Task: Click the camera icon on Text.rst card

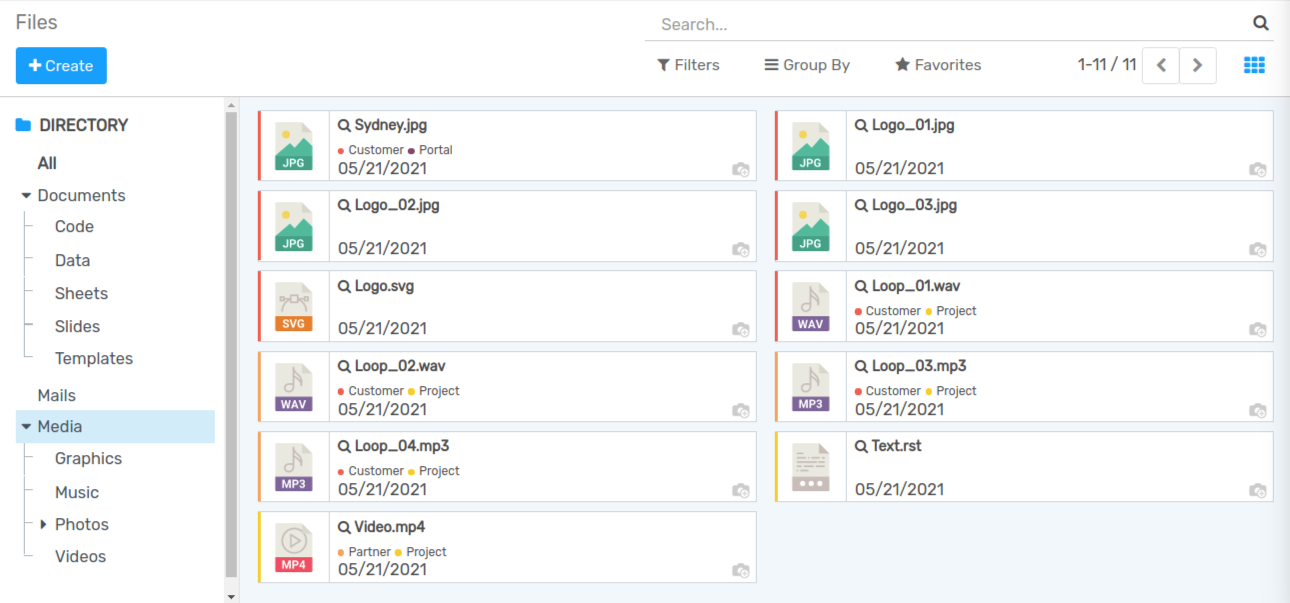Action: [x=1258, y=490]
